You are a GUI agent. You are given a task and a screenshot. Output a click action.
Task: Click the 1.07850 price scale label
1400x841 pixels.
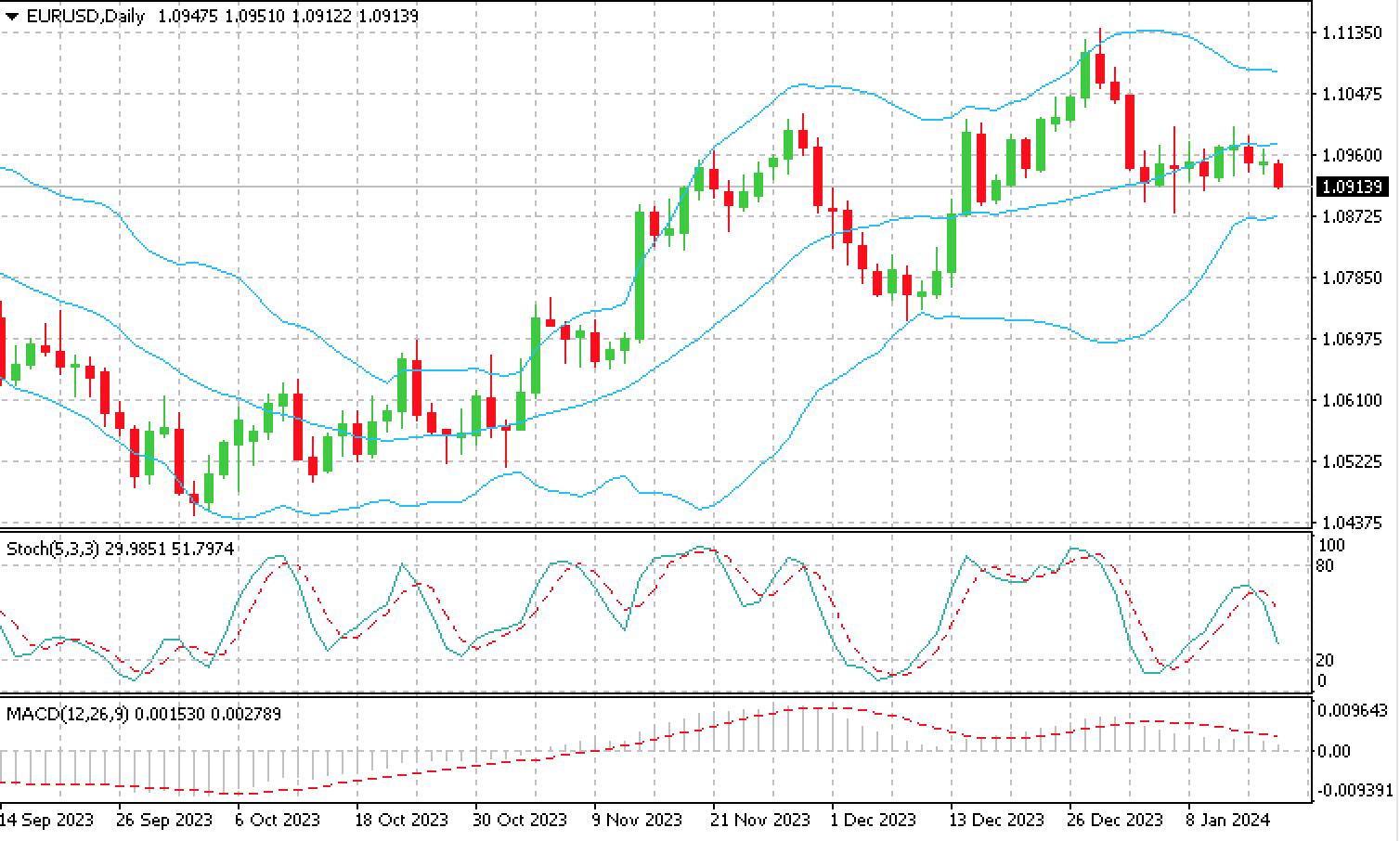pos(1352,278)
